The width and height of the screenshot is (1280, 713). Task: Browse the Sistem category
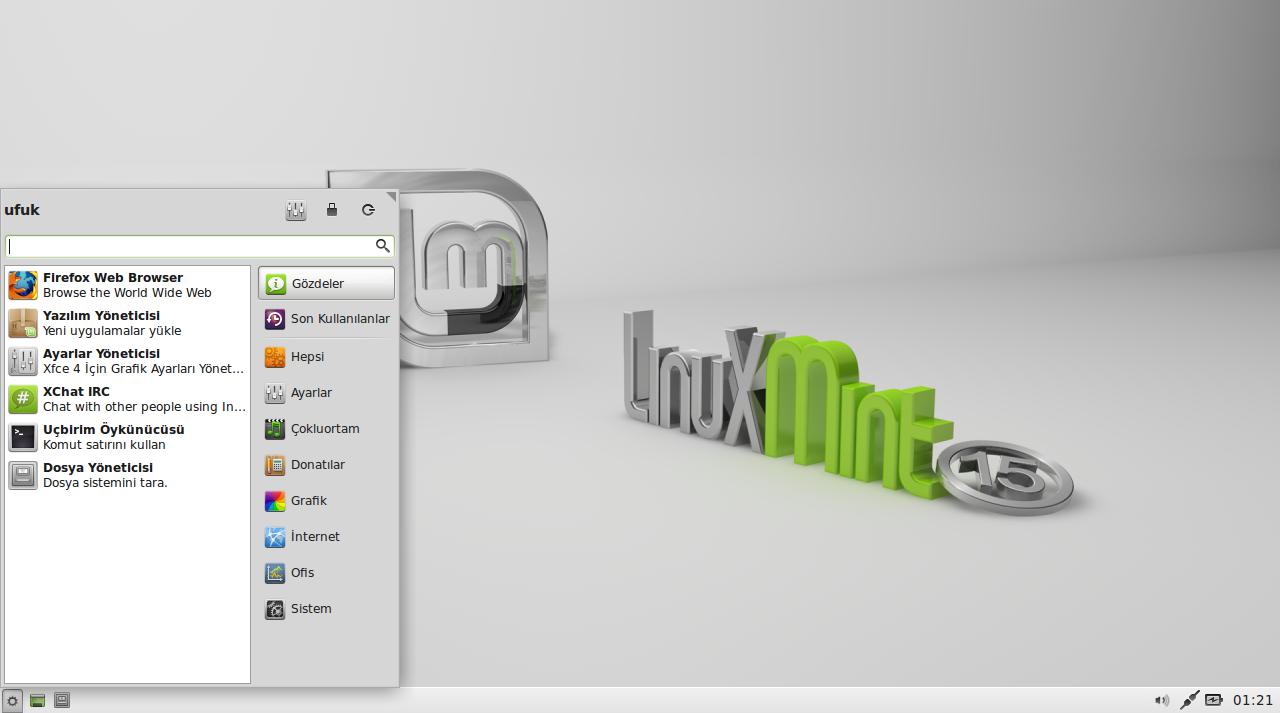(x=310, y=608)
